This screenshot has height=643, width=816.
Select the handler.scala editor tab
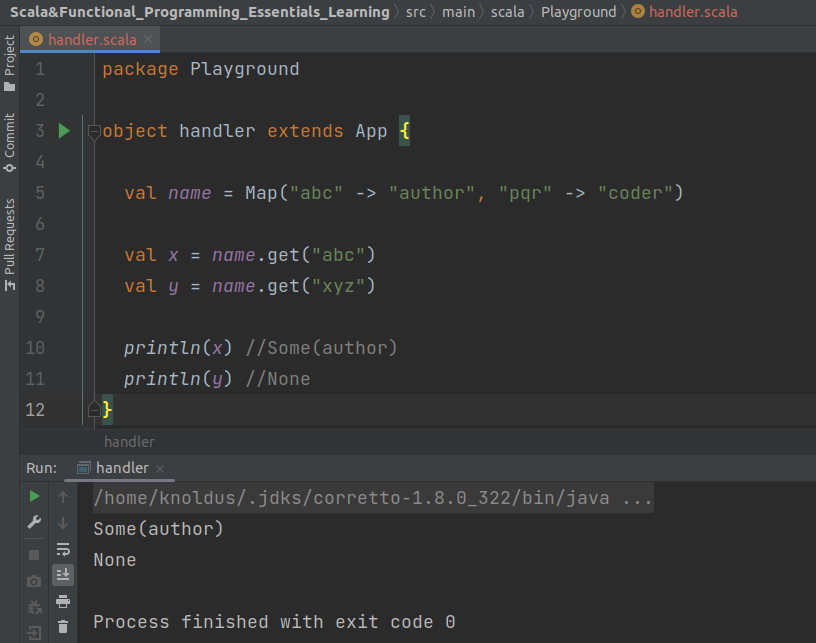coord(92,40)
